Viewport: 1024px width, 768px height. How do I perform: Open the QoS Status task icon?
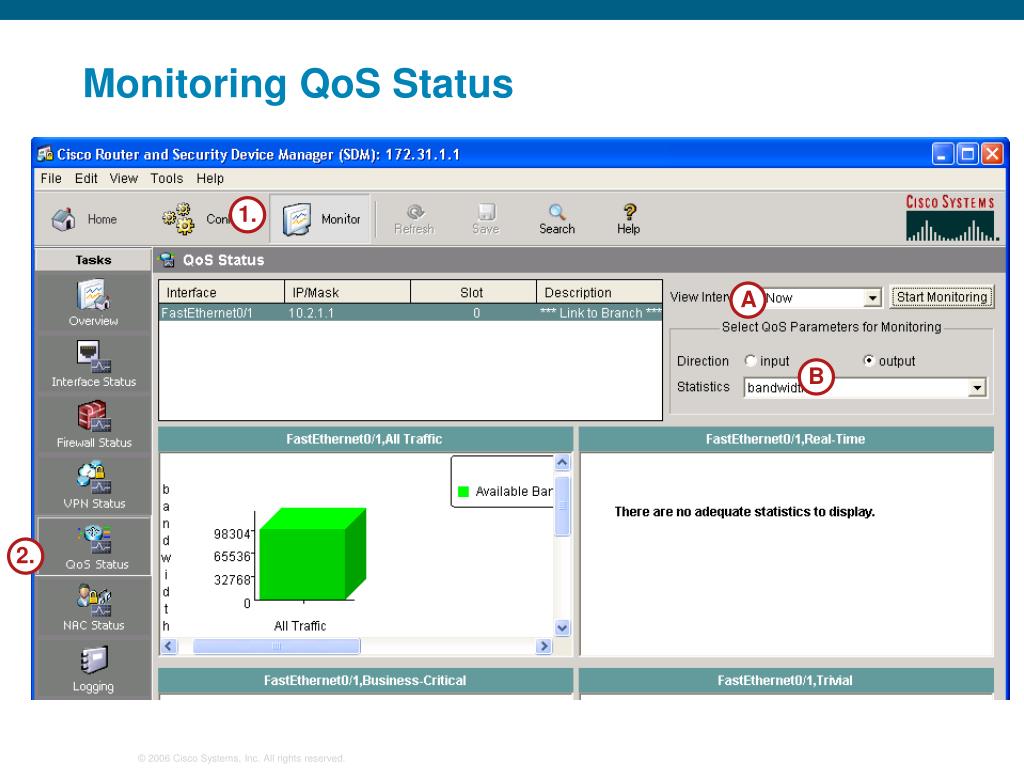coord(95,539)
